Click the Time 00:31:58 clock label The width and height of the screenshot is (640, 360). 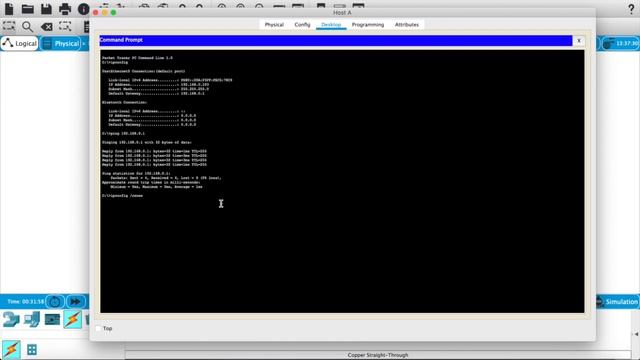[25, 302]
